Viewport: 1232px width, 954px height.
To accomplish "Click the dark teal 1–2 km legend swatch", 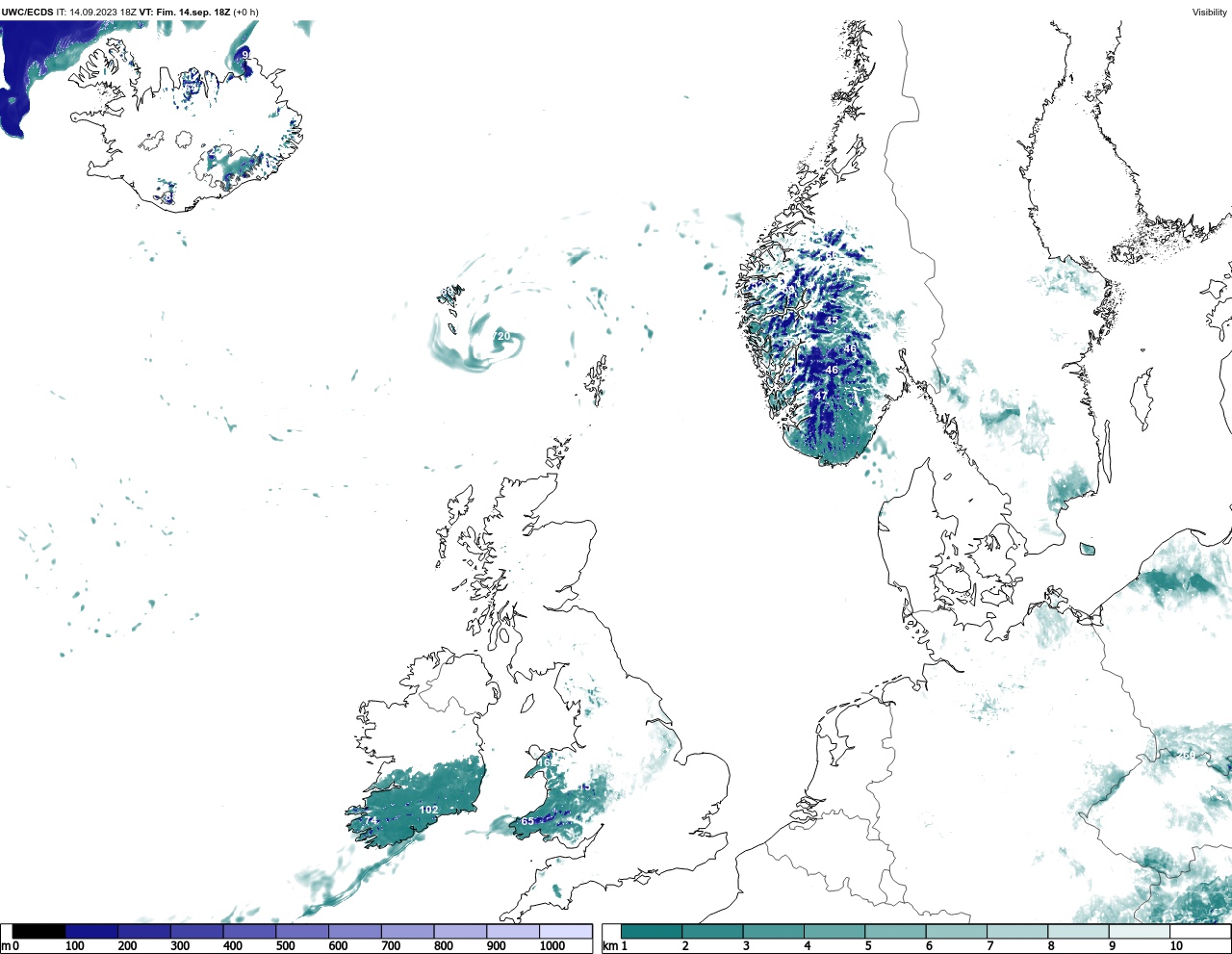I will click(x=652, y=931).
